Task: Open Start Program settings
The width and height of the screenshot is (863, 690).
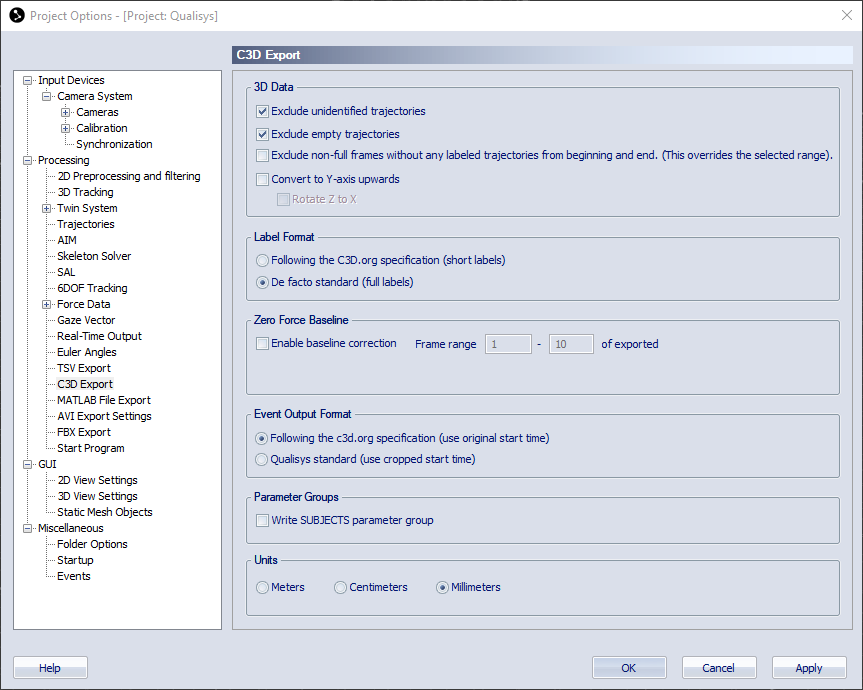Action: tap(91, 448)
